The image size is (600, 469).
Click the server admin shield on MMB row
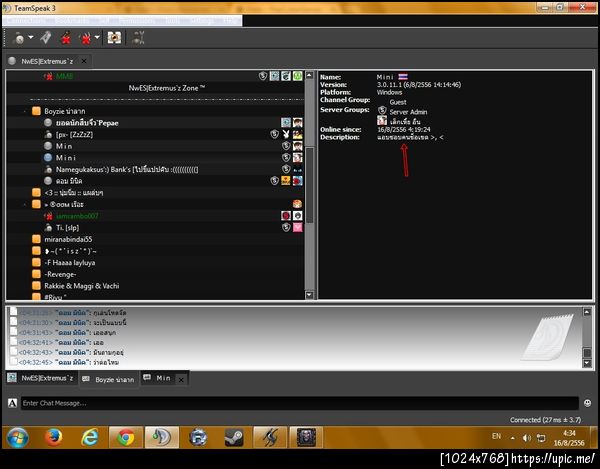pos(262,76)
